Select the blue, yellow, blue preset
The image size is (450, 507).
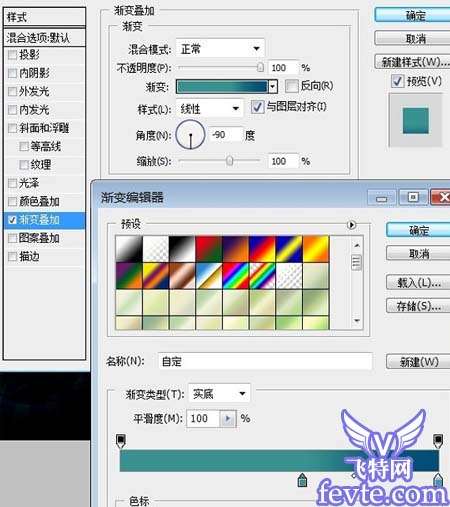[289, 249]
